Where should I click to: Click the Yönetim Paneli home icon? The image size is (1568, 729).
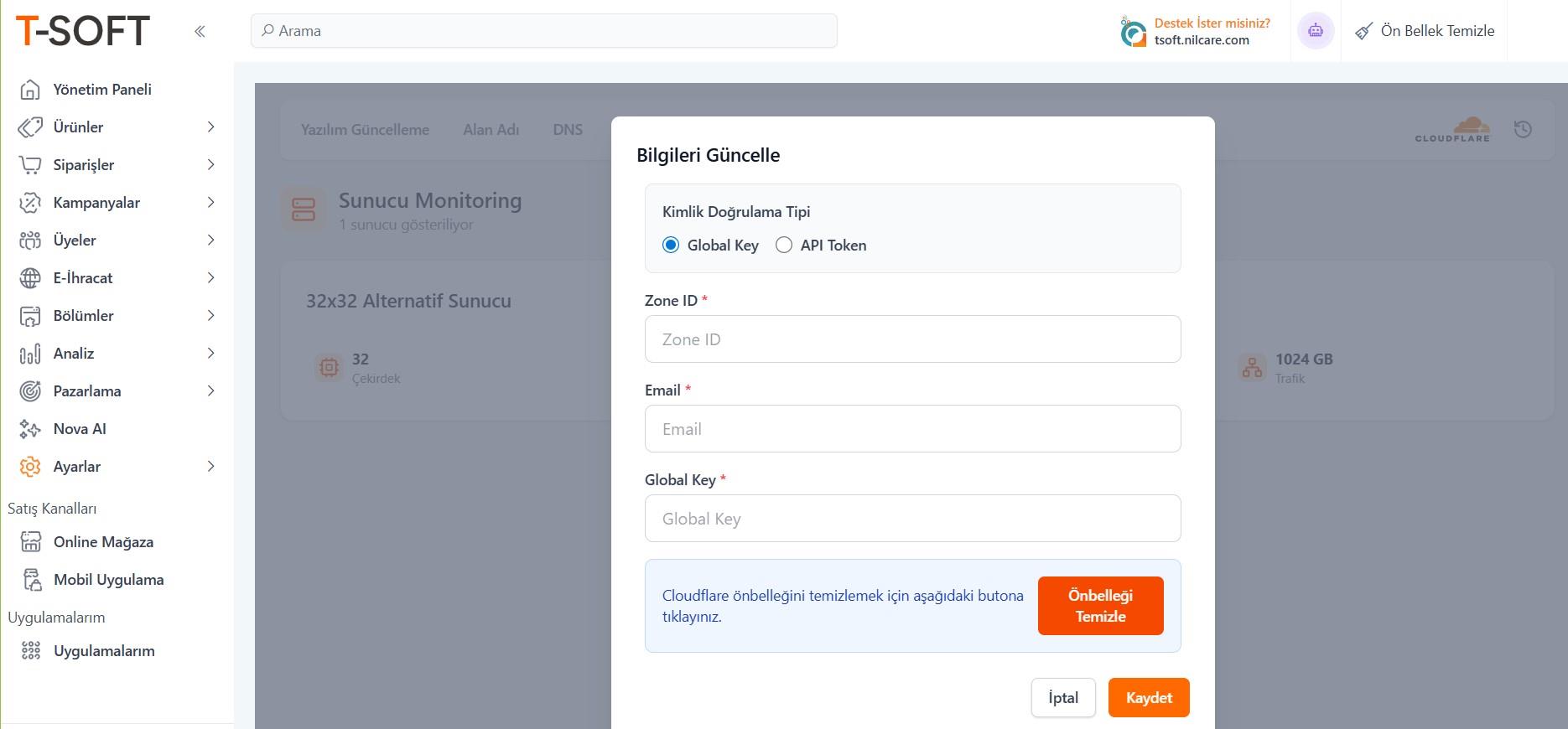click(30, 90)
